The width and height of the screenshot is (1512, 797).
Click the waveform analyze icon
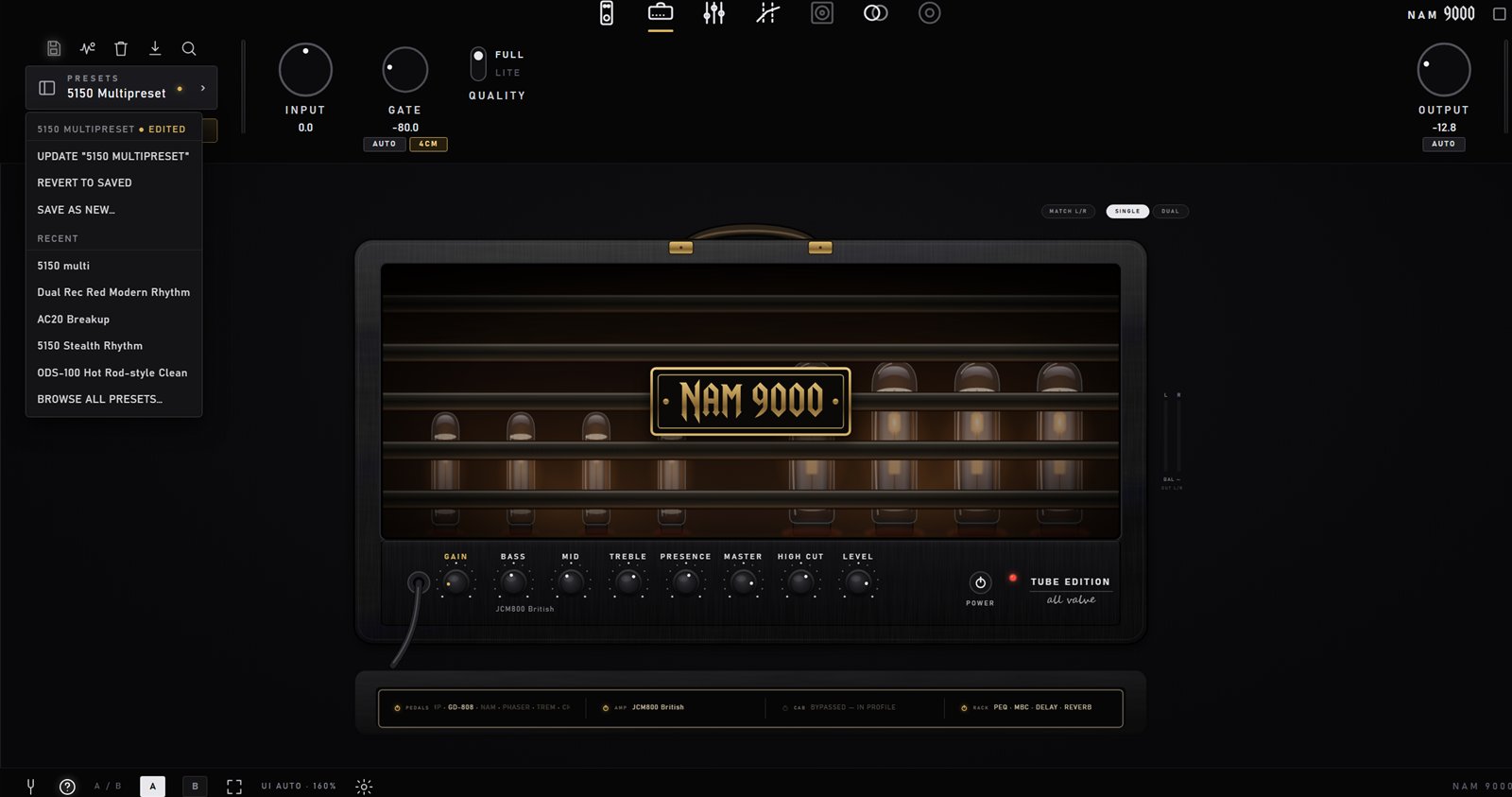[88, 48]
